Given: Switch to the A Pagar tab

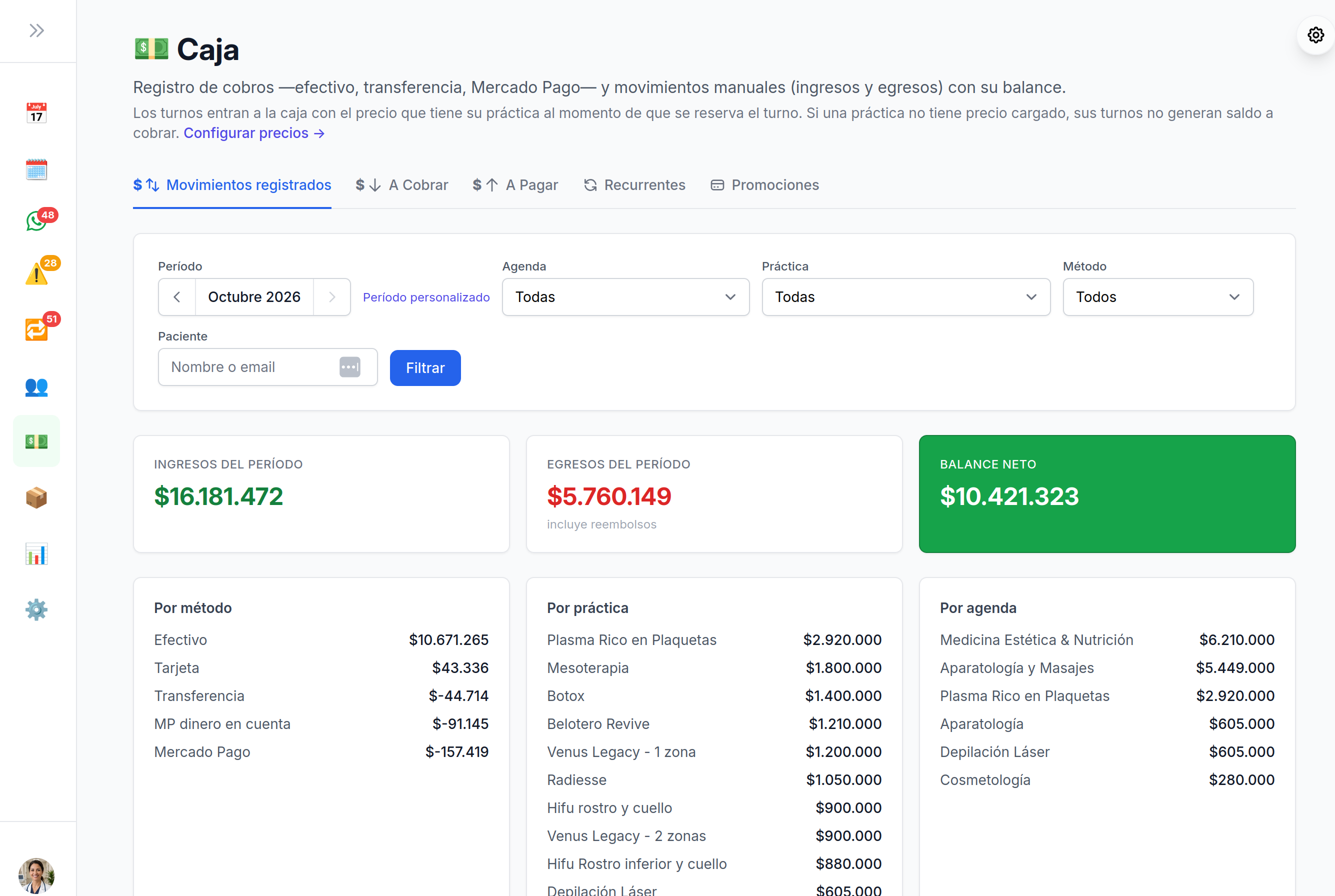Looking at the screenshot, I should click(515, 185).
